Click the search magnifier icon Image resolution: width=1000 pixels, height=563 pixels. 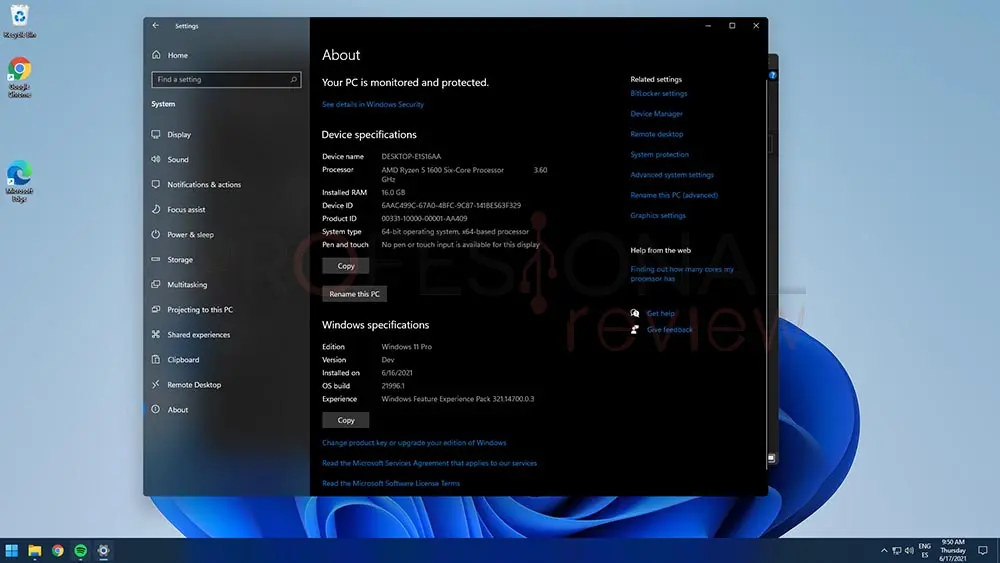(x=293, y=80)
